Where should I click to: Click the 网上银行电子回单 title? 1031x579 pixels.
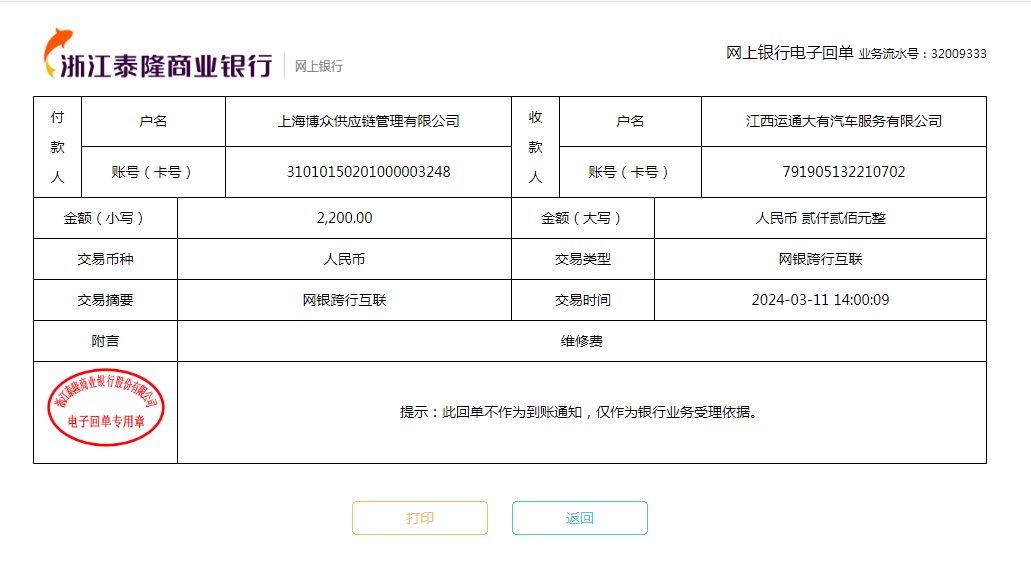coord(789,53)
